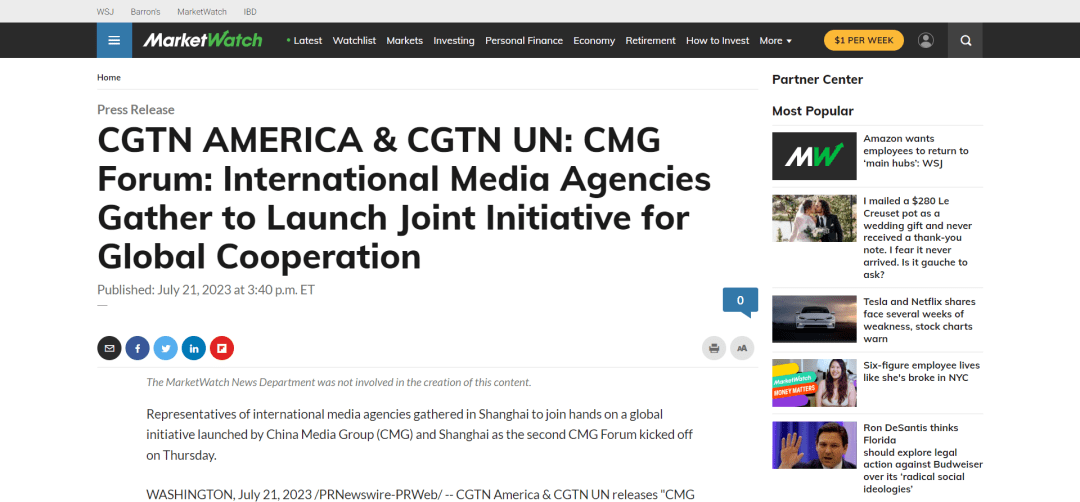Open the user profile icon
The width and height of the screenshot is (1080, 502).
click(926, 40)
